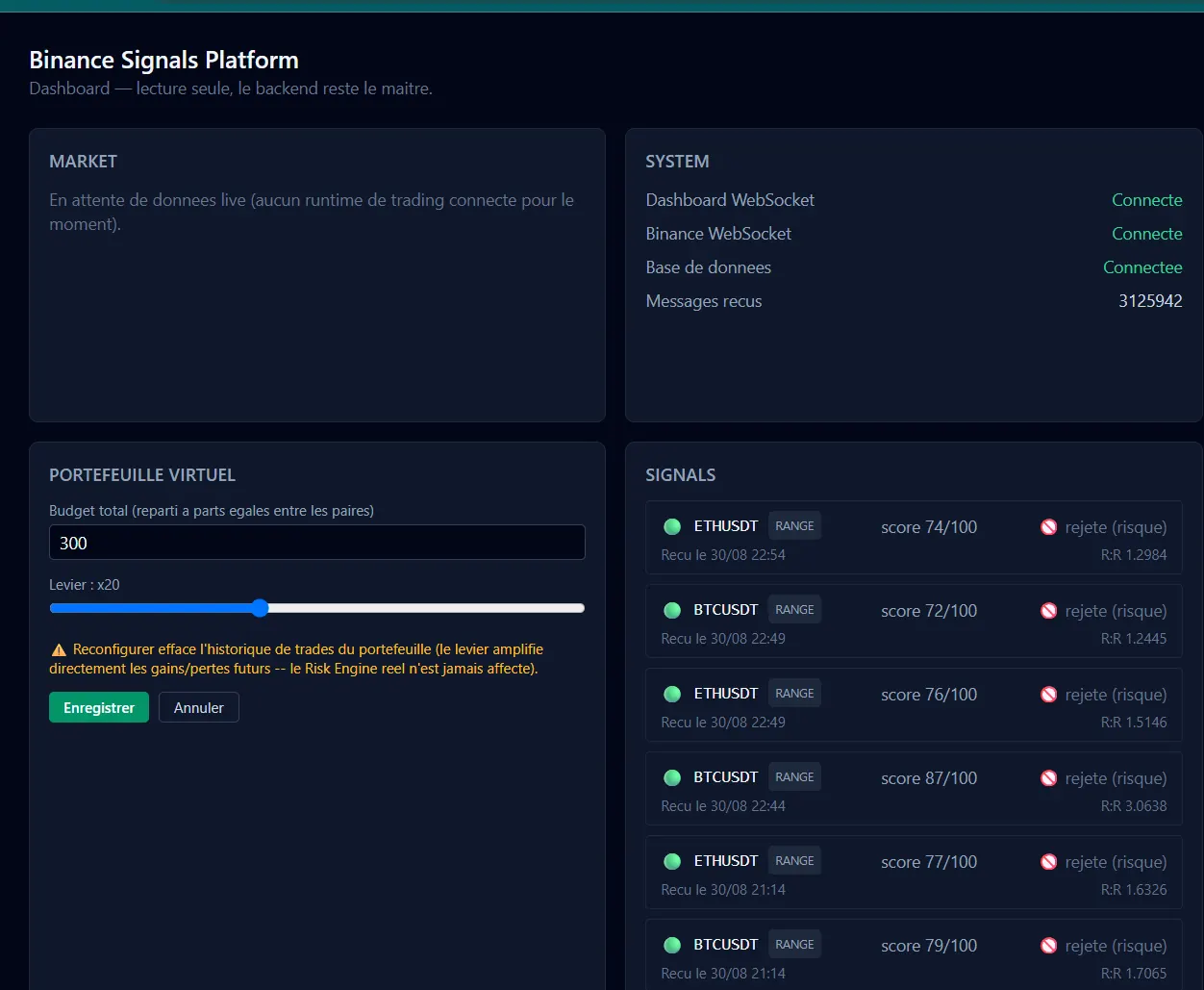The width and height of the screenshot is (1204, 990).
Task: Click the Dashboard WebSocket status row label
Action: tap(730, 200)
